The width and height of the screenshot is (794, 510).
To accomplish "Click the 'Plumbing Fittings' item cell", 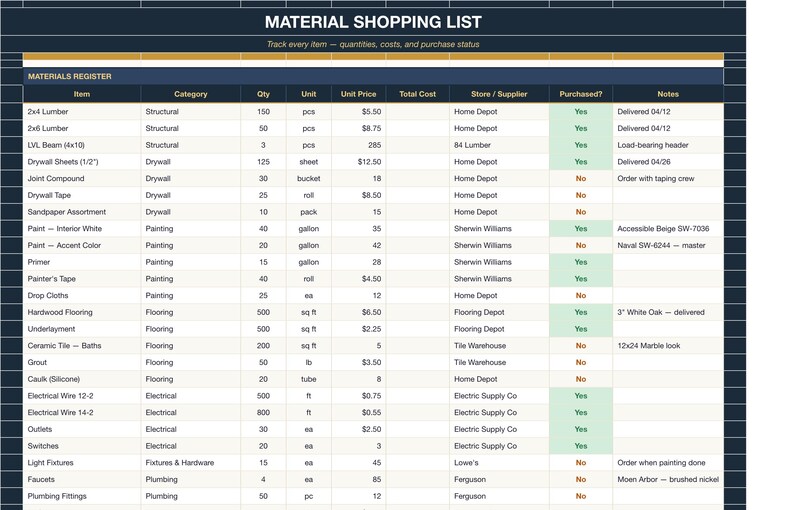I will 82,496.
